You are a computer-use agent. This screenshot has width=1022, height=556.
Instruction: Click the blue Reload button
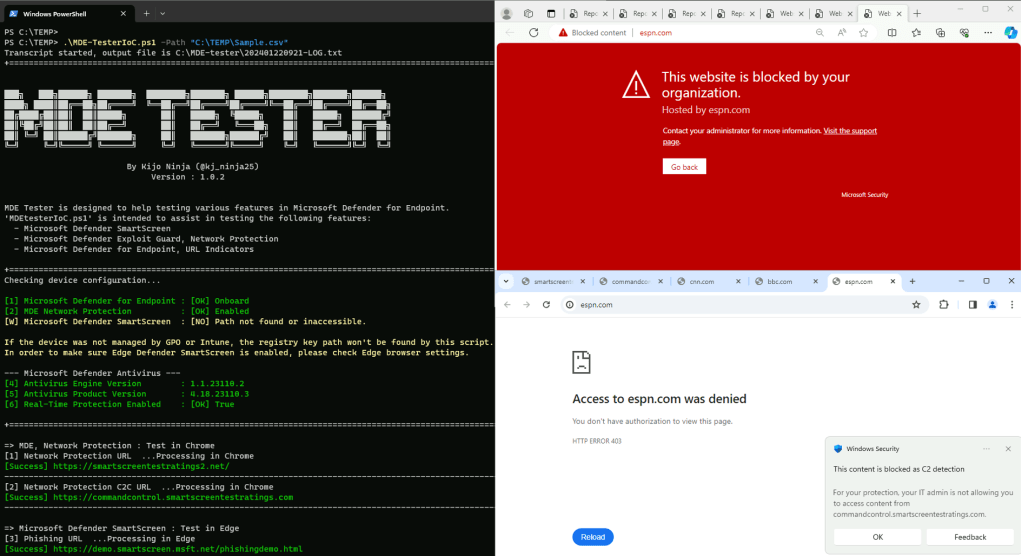593,537
